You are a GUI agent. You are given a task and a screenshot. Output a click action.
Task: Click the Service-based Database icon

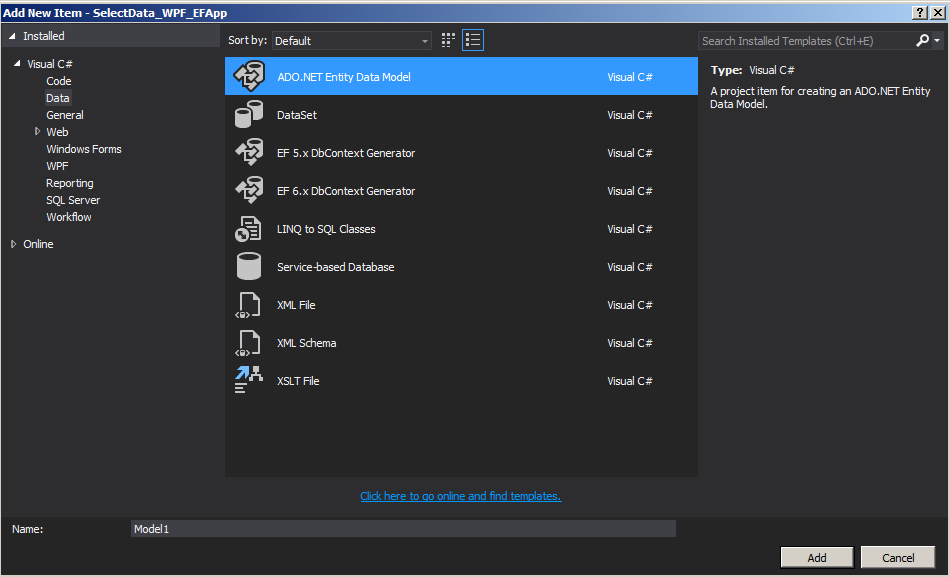247,267
